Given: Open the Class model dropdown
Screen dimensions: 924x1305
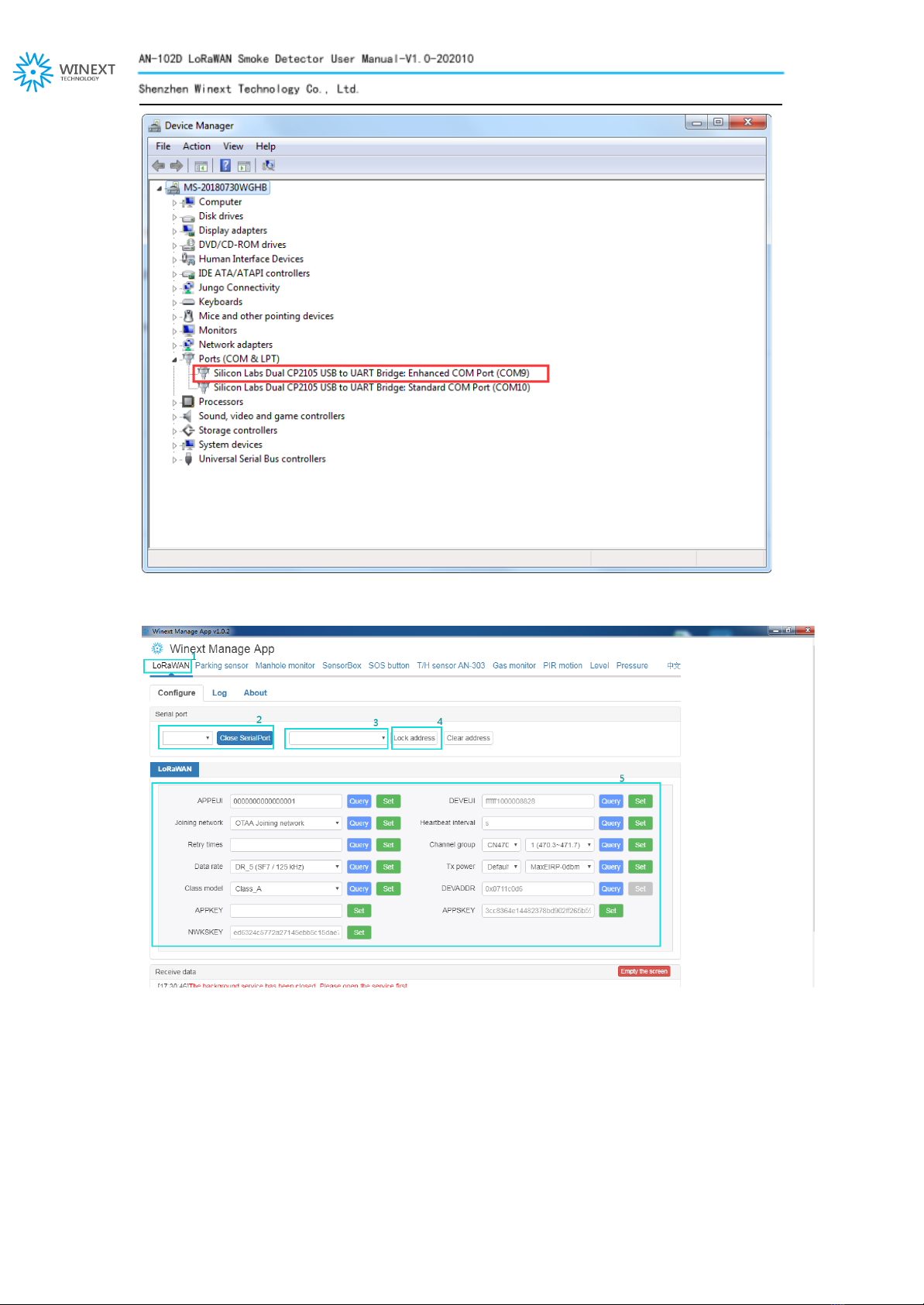Looking at the screenshot, I should (x=286, y=888).
